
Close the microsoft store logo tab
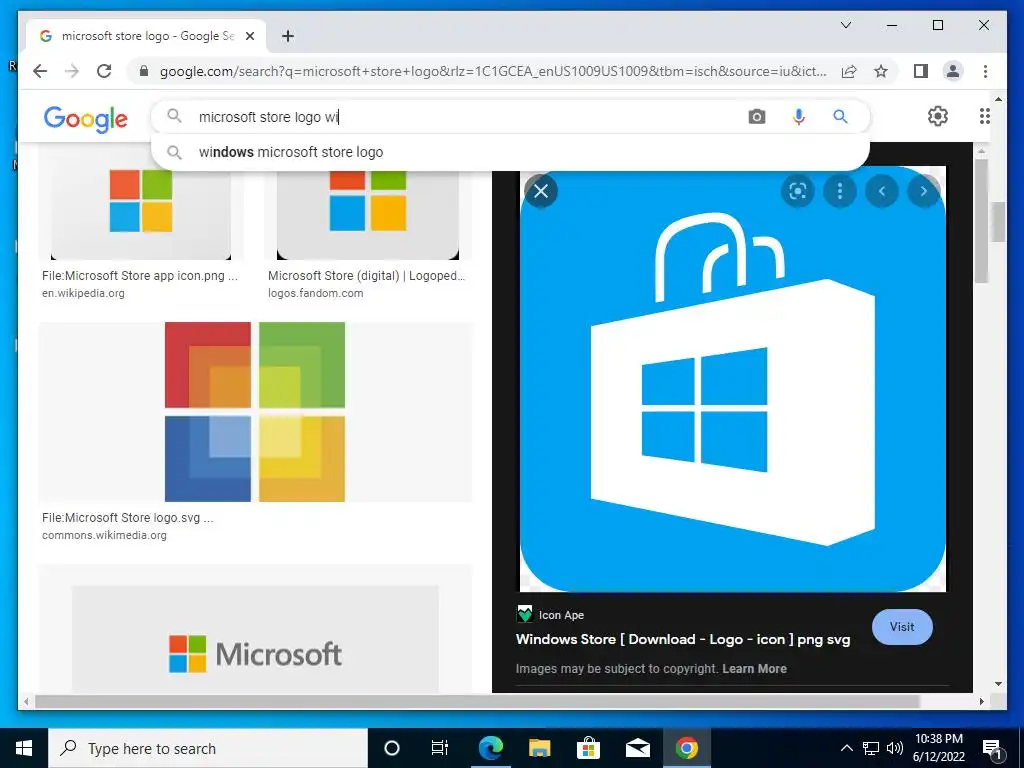click(x=249, y=36)
